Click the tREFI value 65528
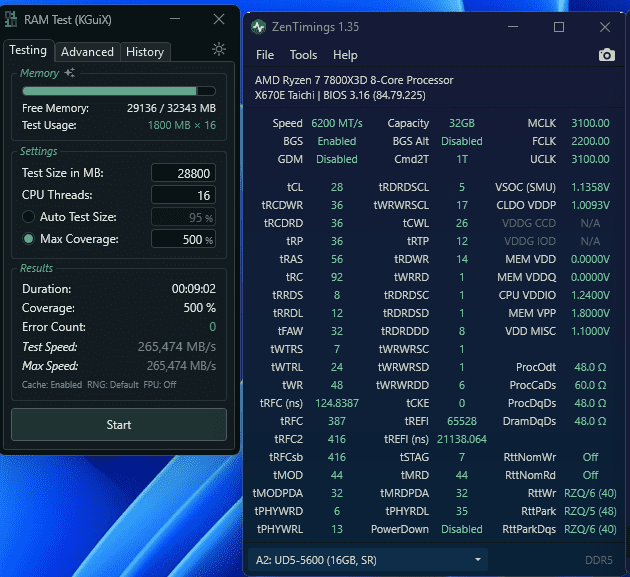630x577 pixels. click(x=462, y=421)
